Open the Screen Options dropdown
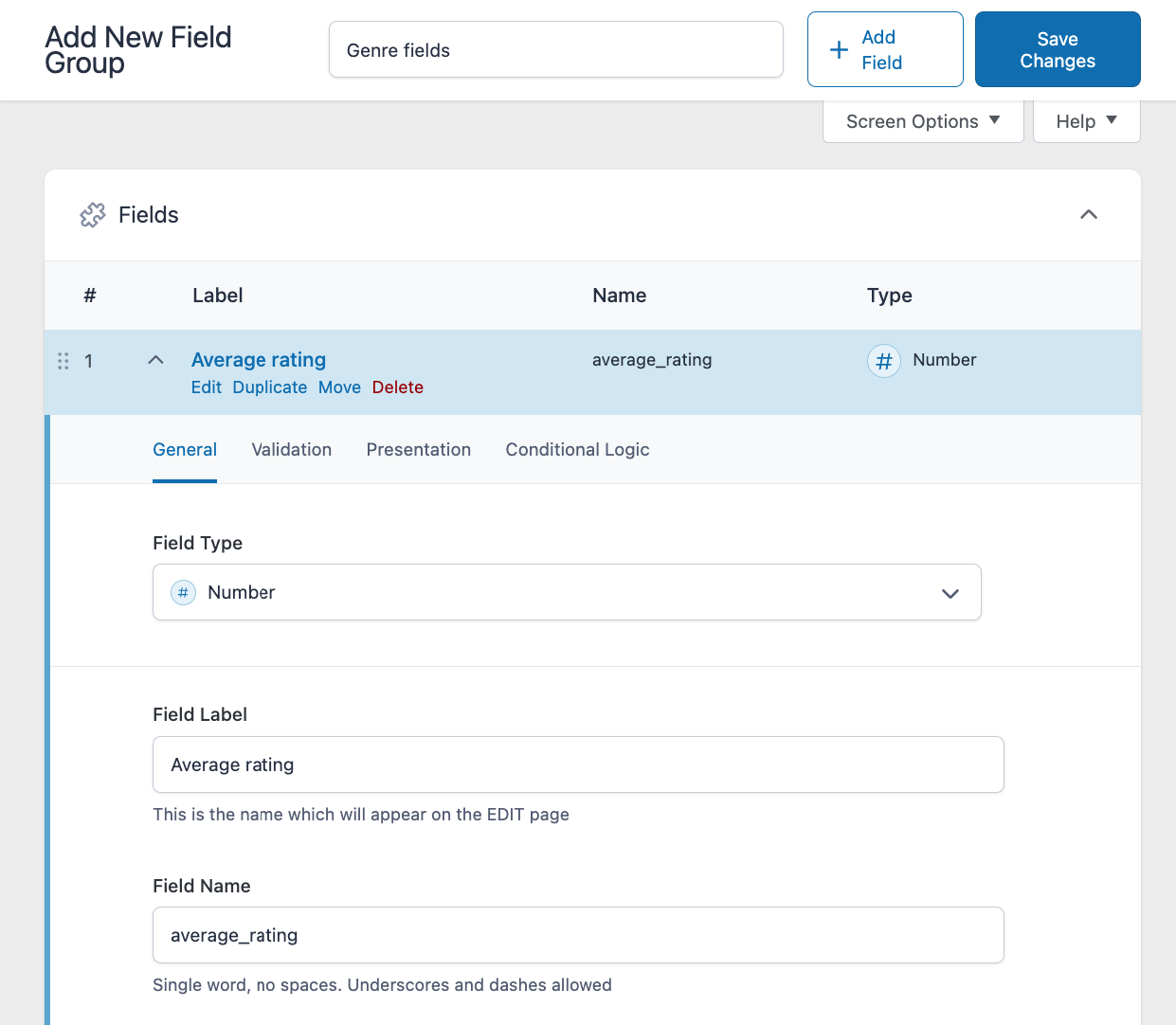The image size is (1176, 1025). click(x=921, y=121)
